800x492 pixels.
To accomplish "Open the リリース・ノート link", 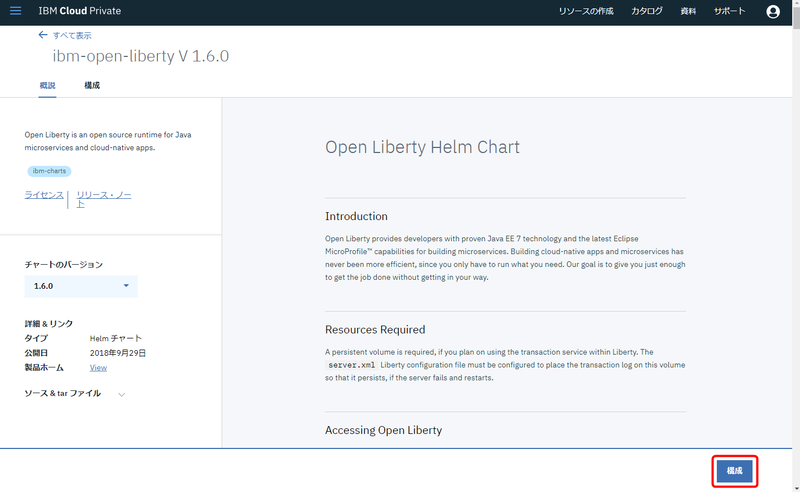I will tap(104, 199).
